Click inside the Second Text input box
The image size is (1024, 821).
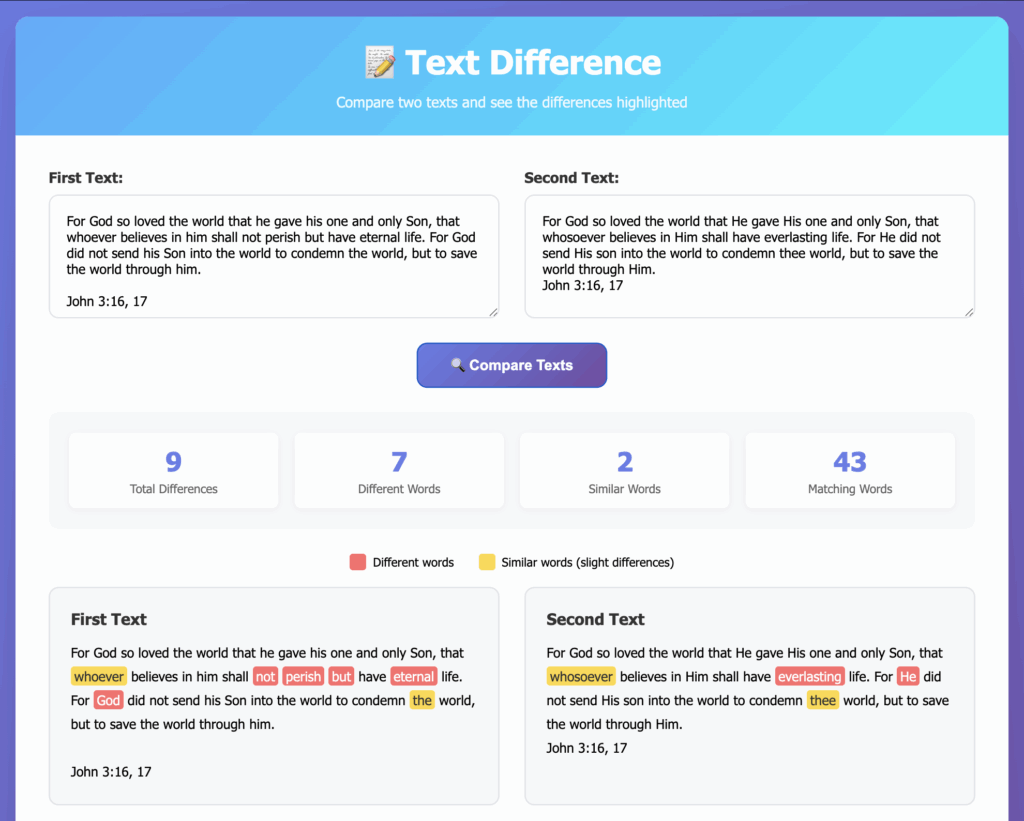[749, 256]
